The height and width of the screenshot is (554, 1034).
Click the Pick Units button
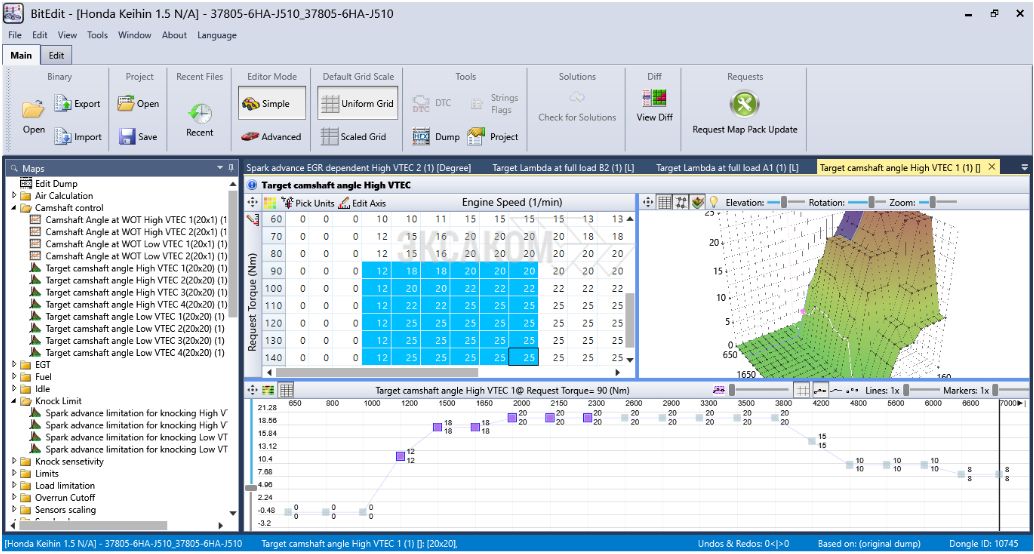click(x=308, y=203)
